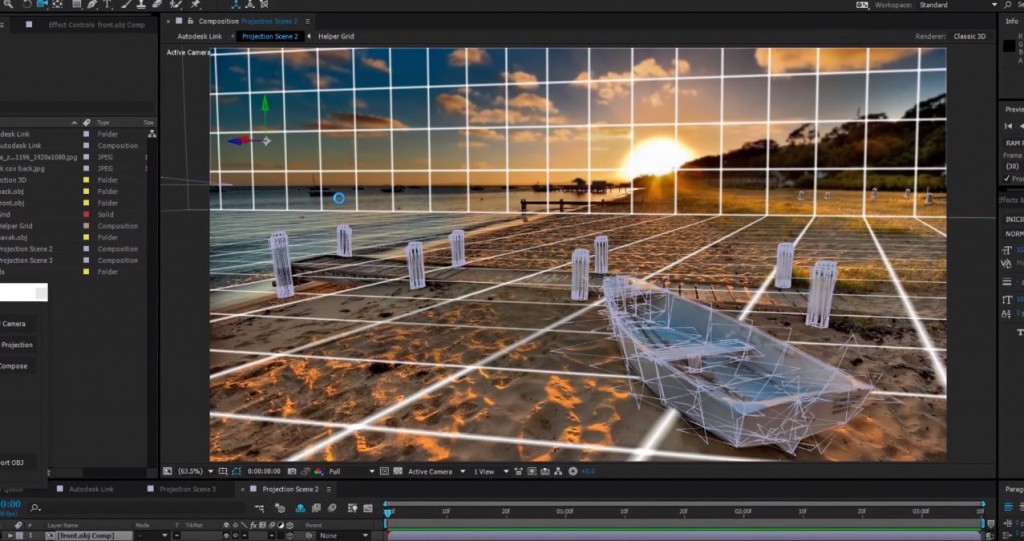Toggle Draft 3D in the timeline
The image size is (1024, 541).
280,508
